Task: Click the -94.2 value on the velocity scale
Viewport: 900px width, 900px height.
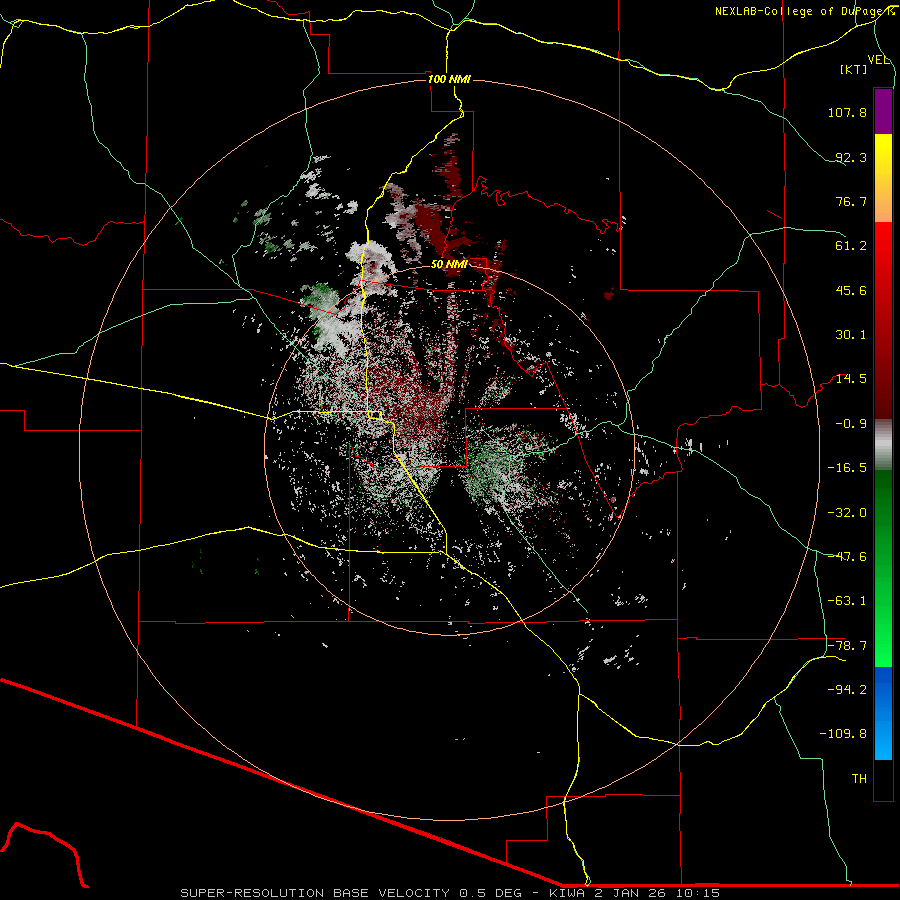Action: click(847, 690)
